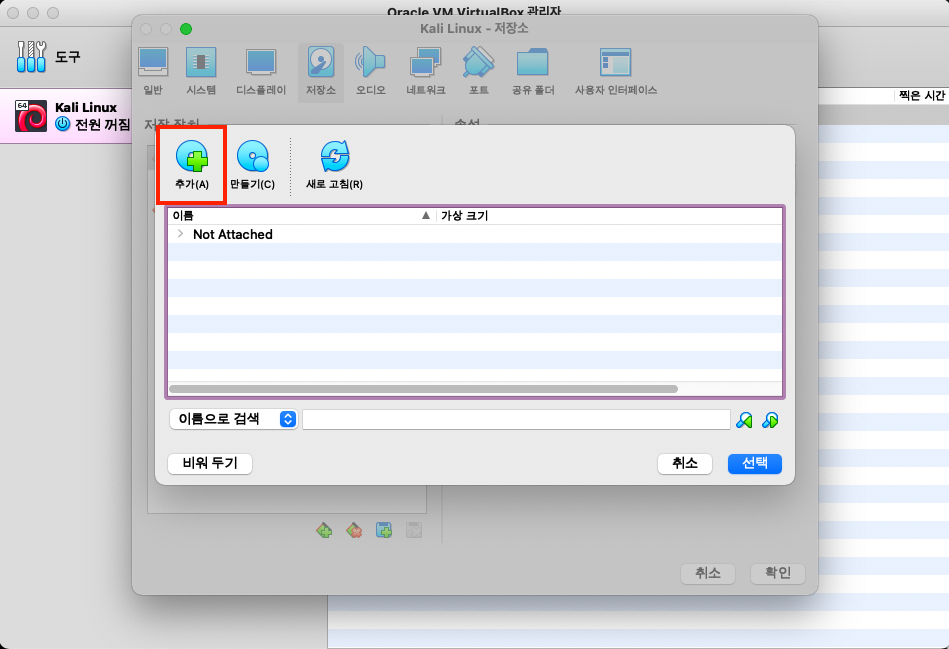The image size is (949, 649).
Task: Open the 저장소 settings tab
Action: (321, 71)
